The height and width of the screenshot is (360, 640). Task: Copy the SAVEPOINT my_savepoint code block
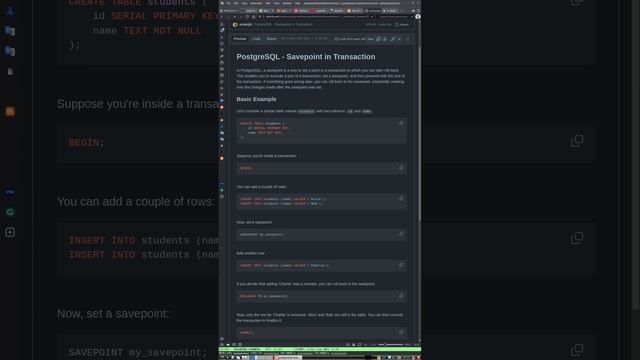(x=401, y=234)
